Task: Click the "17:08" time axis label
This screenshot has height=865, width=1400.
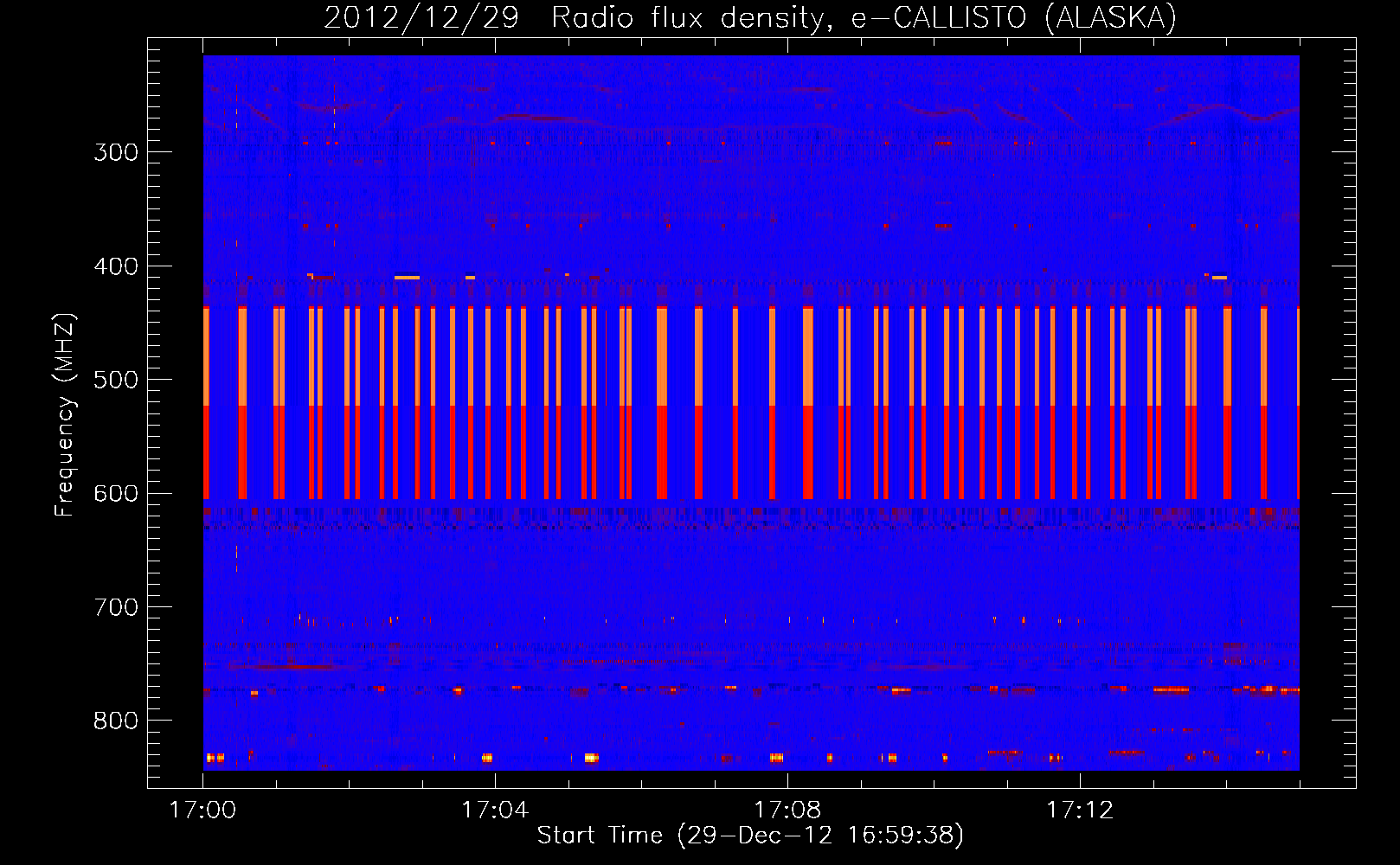Action: (787, 811)
